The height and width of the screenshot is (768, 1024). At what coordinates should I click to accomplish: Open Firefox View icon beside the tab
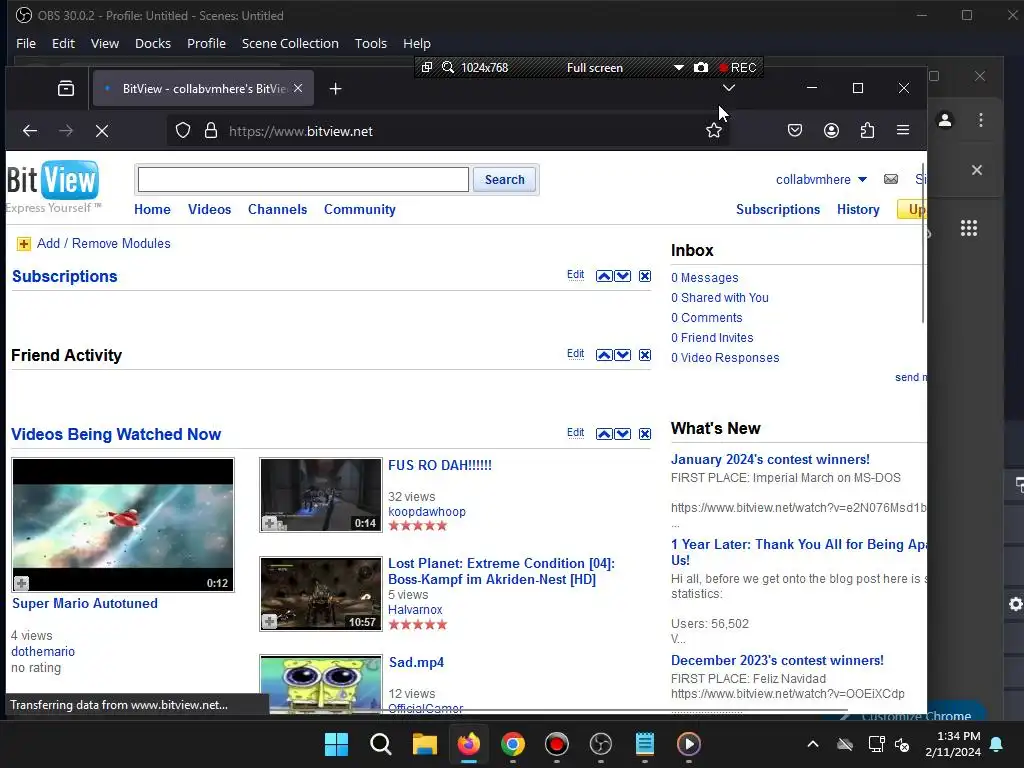pyautogui.click(x=66, y=89)
